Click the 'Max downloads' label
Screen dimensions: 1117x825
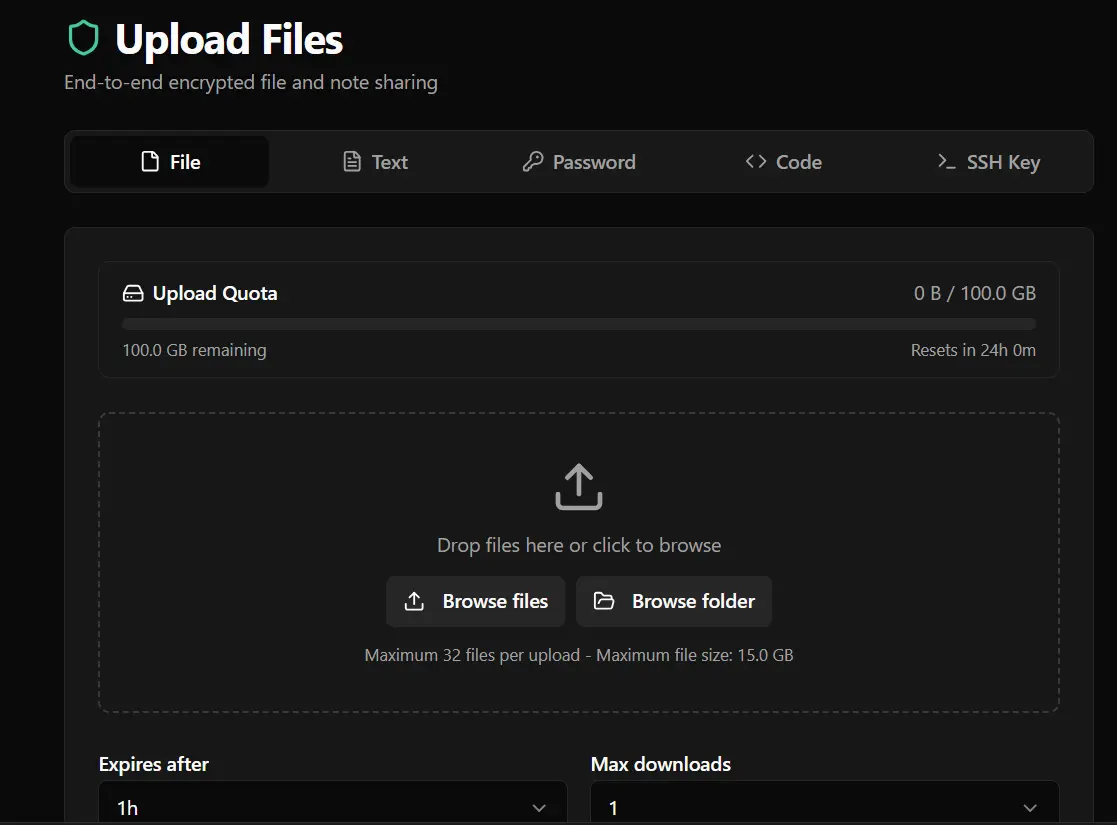(x=661, y=764)
